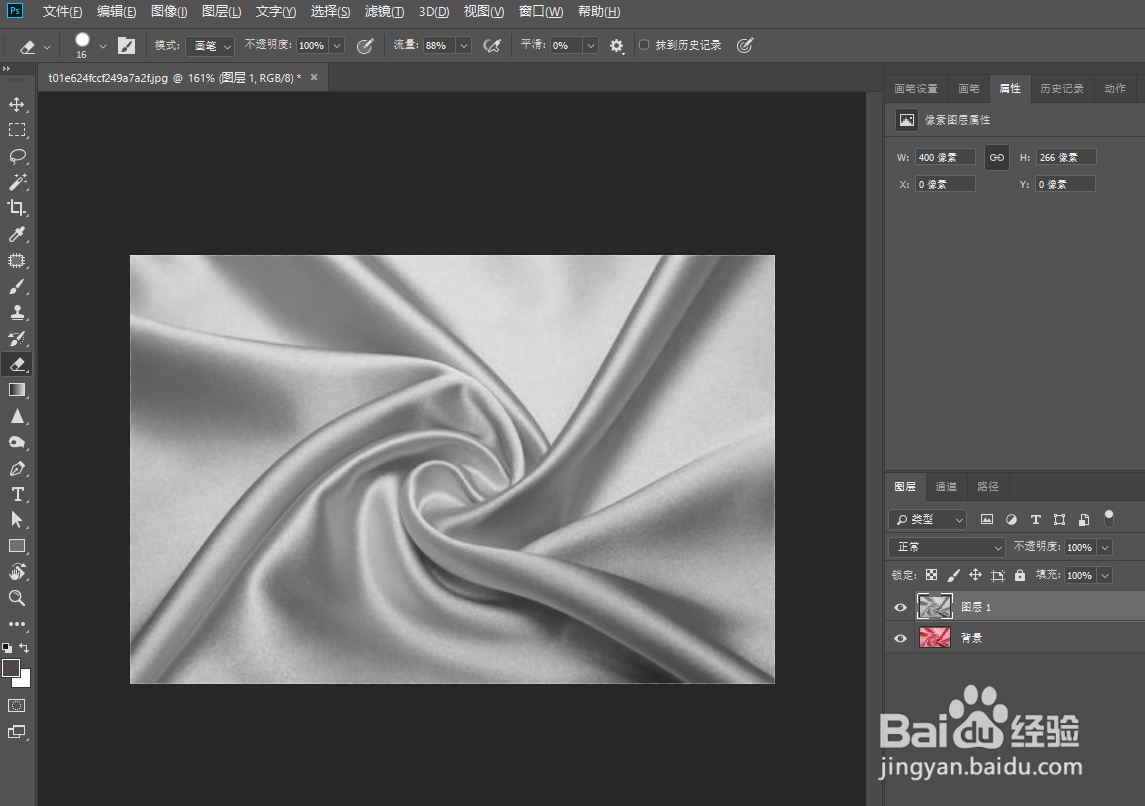Filter for type layers
Image resolution: width=1145 pixels, height=806 pixels.
click(x=1035, y=519)
